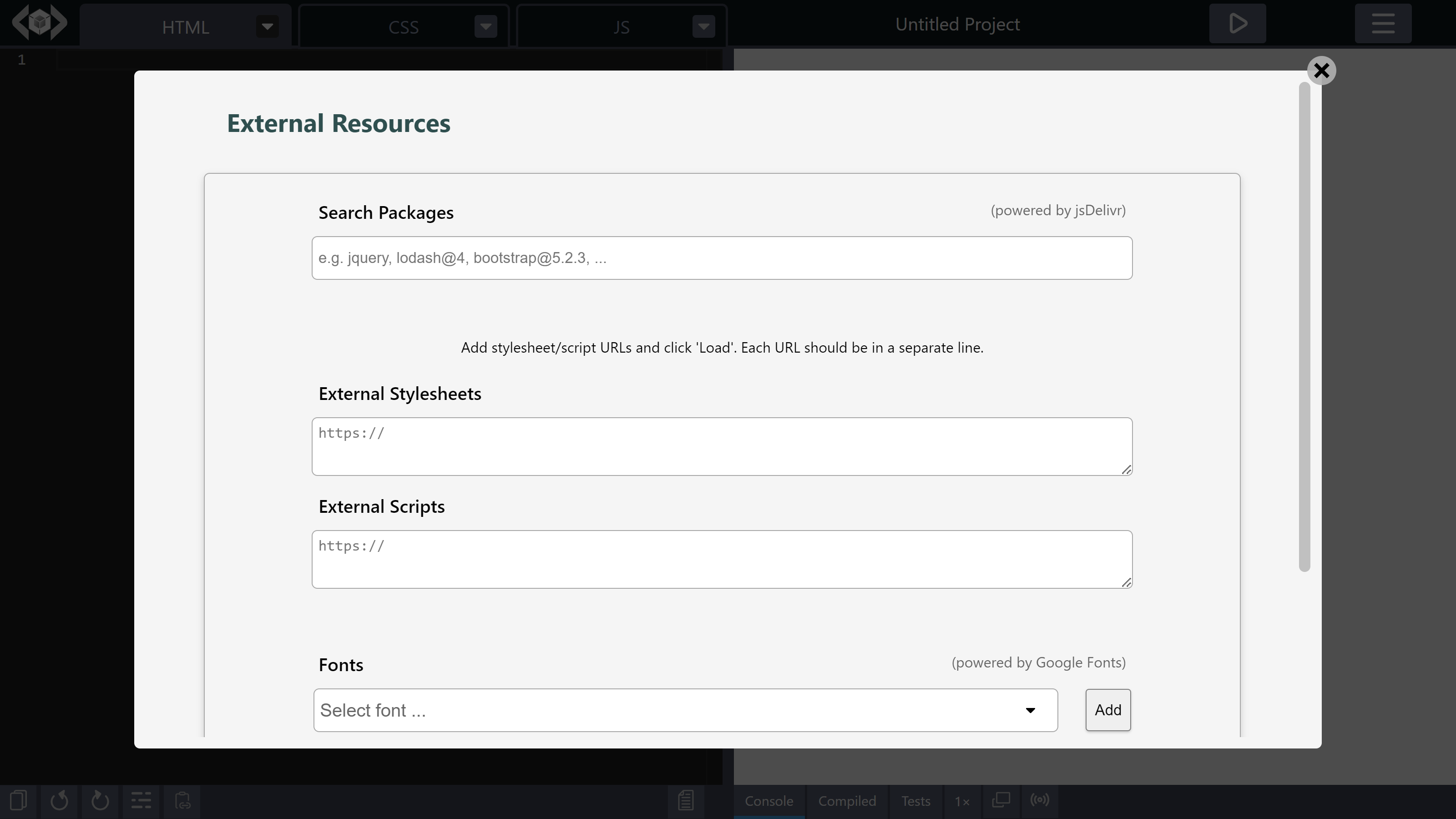Open the CSS language dropdown
This screenshot has width=1456, height=819.
(485, 26)
